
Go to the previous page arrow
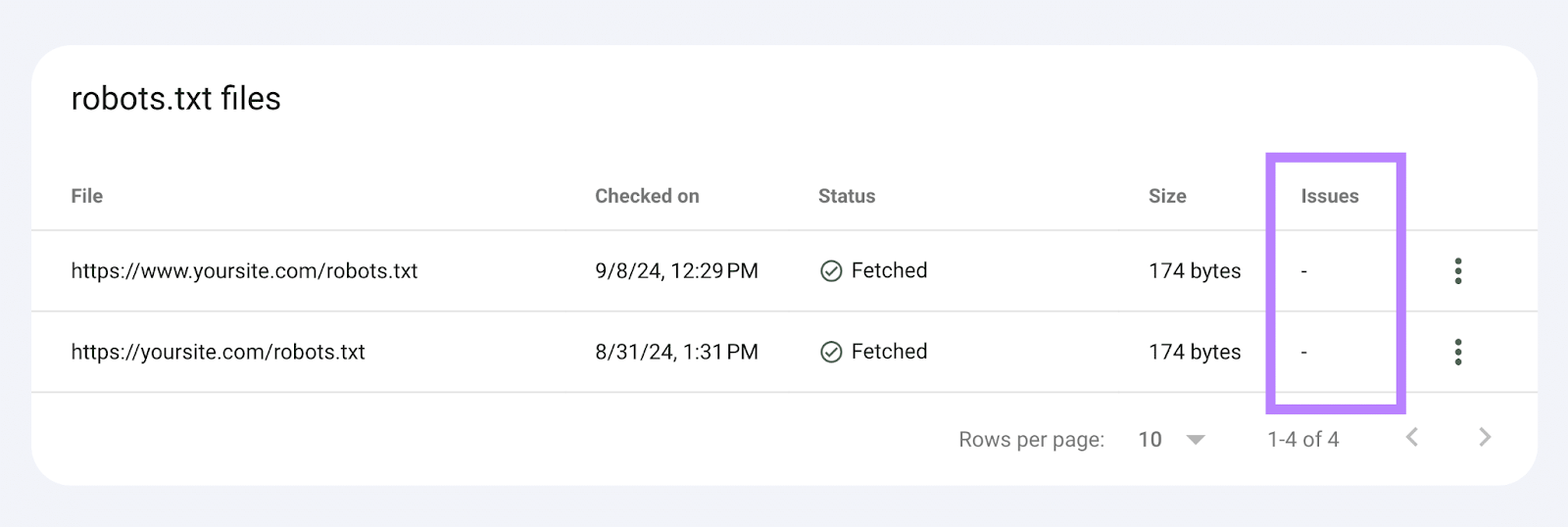click(1412, 437)
